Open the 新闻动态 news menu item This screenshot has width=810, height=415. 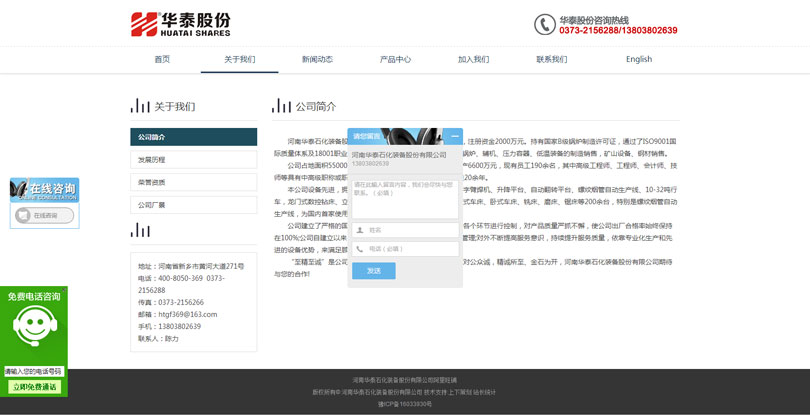[317, 59]
